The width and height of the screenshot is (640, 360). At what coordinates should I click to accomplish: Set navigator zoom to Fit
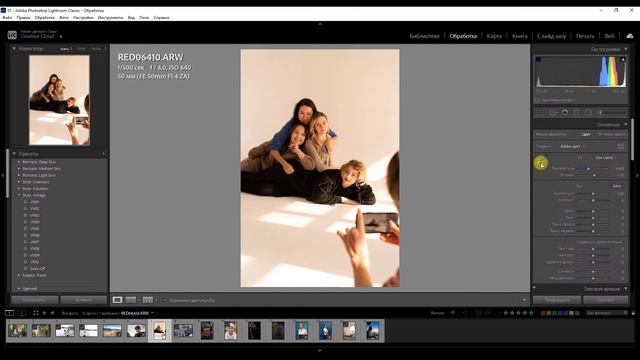(65, 49)
